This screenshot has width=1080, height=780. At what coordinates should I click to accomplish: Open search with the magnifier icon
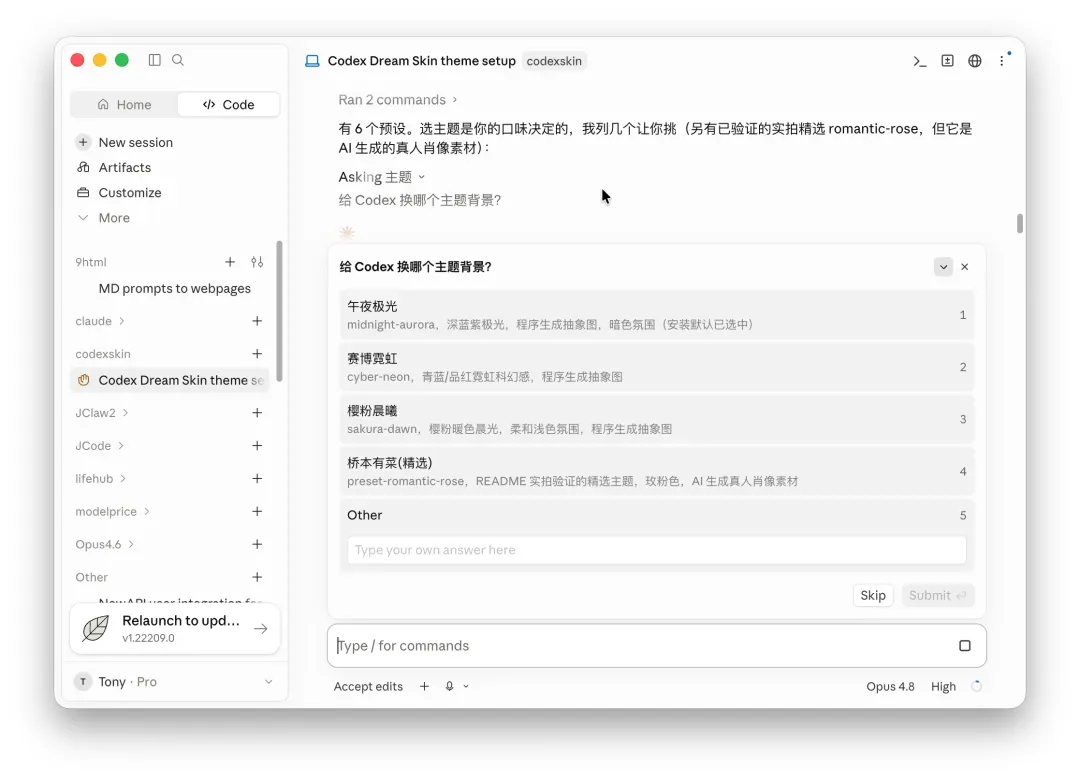[178, 60]
